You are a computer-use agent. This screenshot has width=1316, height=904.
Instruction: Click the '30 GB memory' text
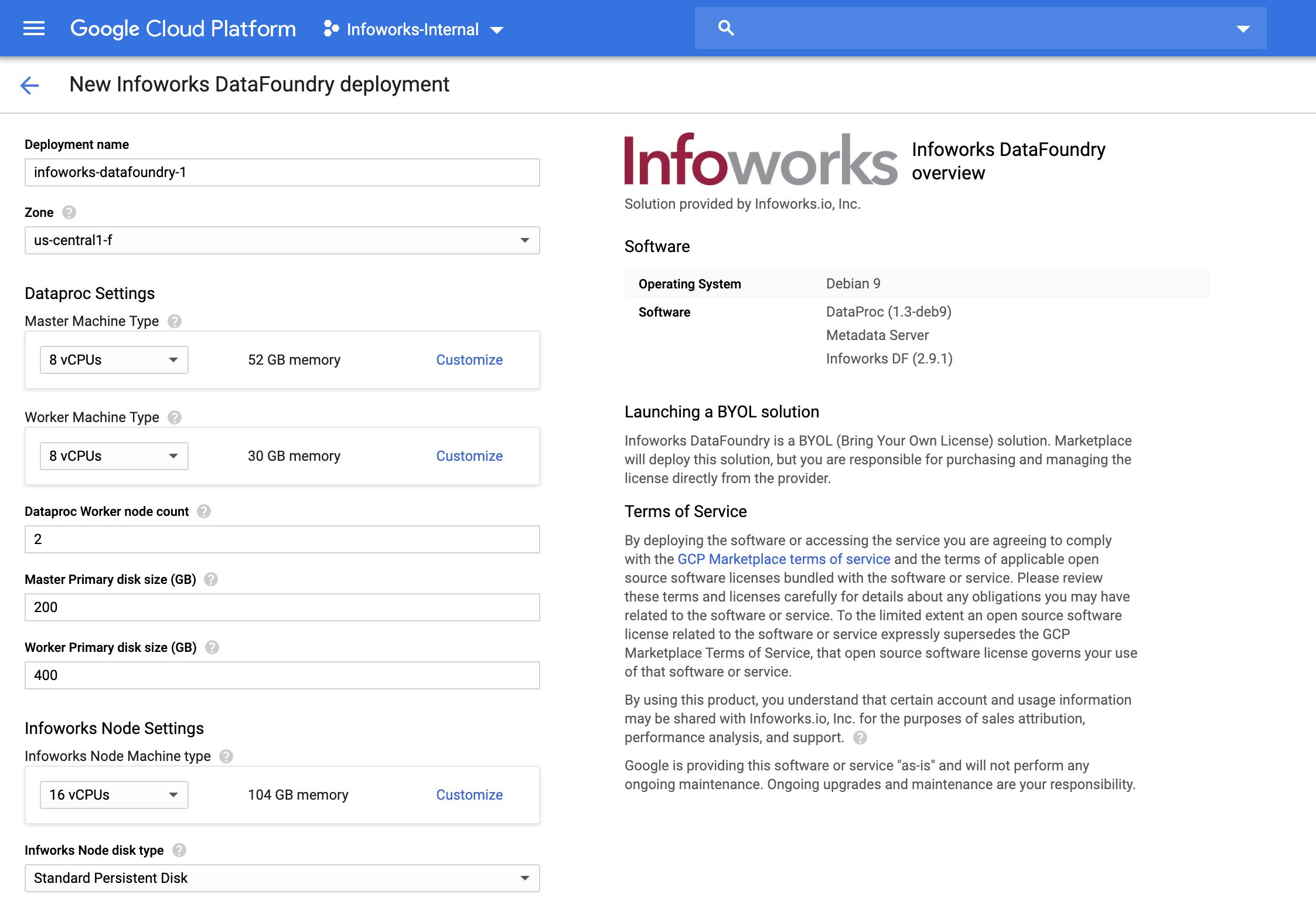(294, 456)
